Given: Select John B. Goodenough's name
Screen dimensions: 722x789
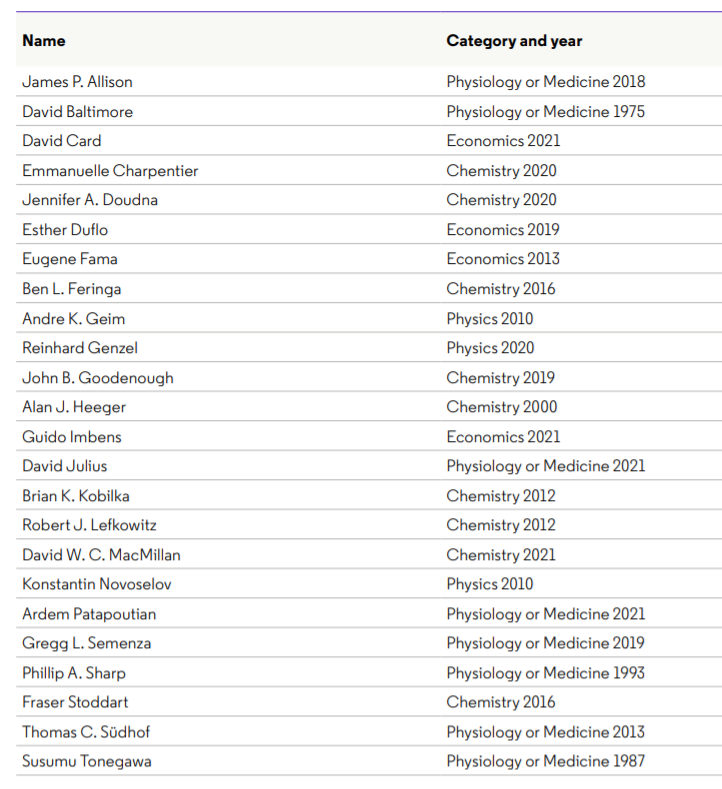Looking at the screenshot, I should coord(98,378).
